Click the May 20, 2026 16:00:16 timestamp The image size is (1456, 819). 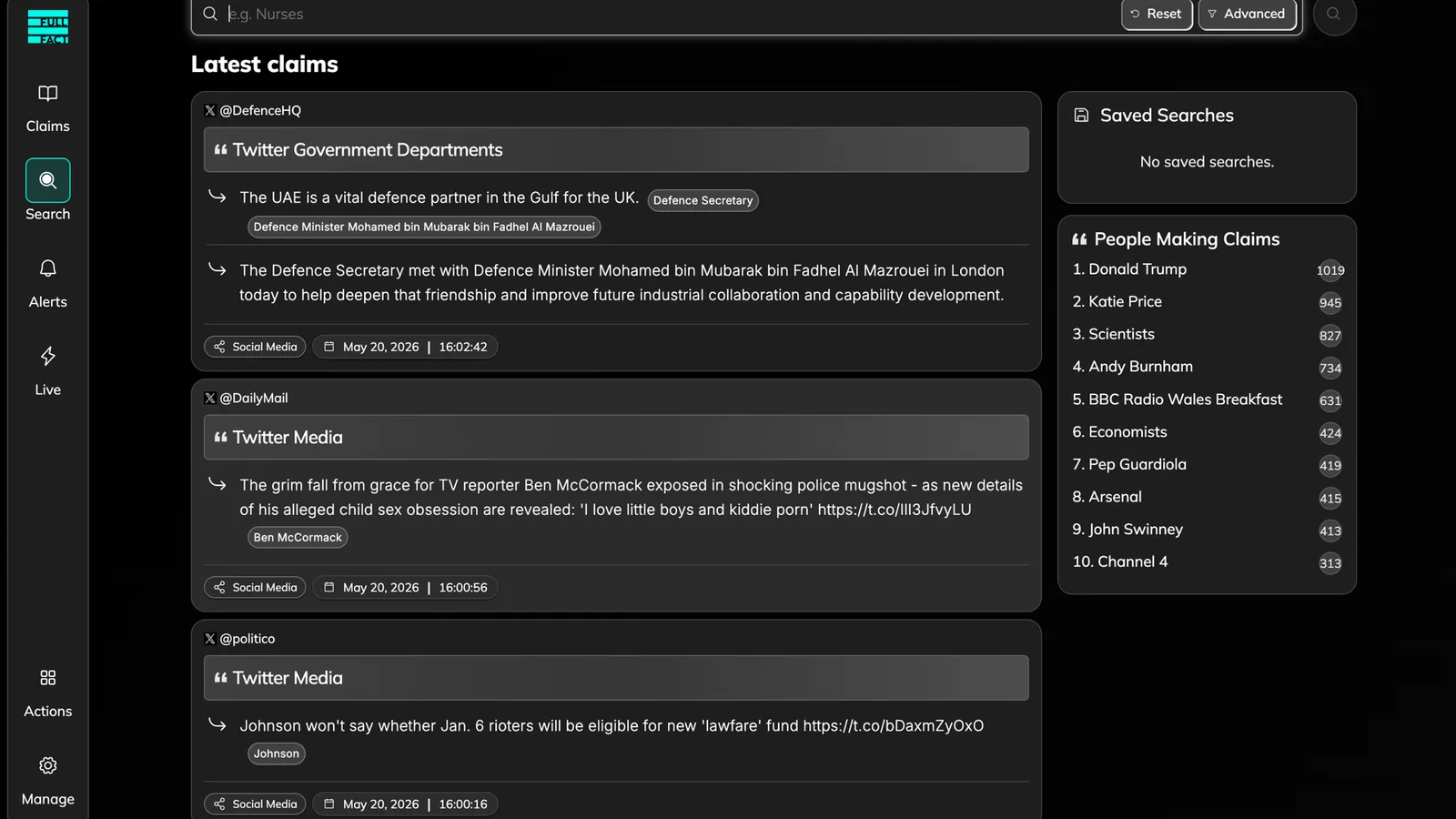405,804
